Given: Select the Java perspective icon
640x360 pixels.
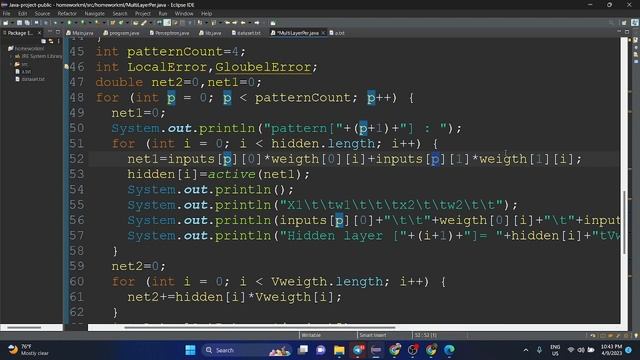Looking at the screenshot, I should (x=635, y=23).
